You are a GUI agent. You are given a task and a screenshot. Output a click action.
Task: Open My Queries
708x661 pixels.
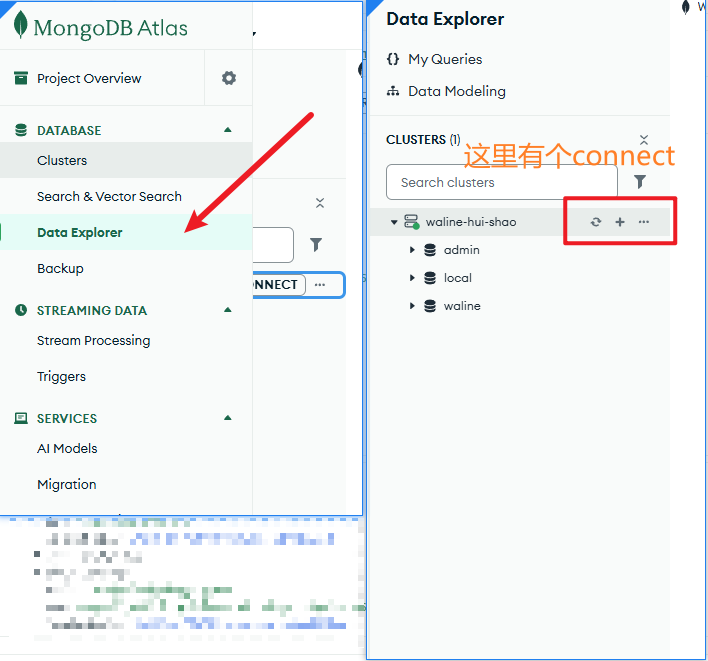(445, 59)
